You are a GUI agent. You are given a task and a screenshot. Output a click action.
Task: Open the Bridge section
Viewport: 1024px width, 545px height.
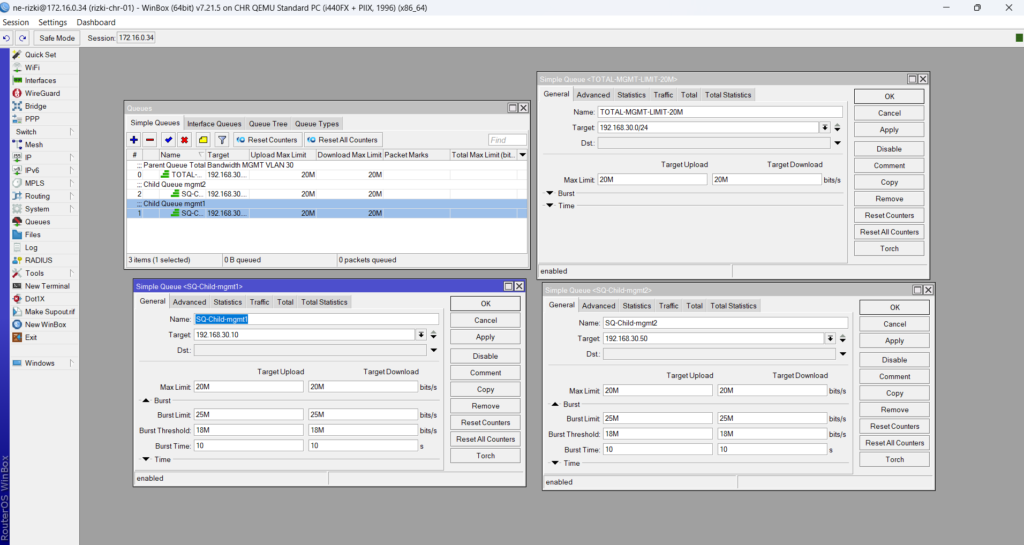click(x=35, y=106)
